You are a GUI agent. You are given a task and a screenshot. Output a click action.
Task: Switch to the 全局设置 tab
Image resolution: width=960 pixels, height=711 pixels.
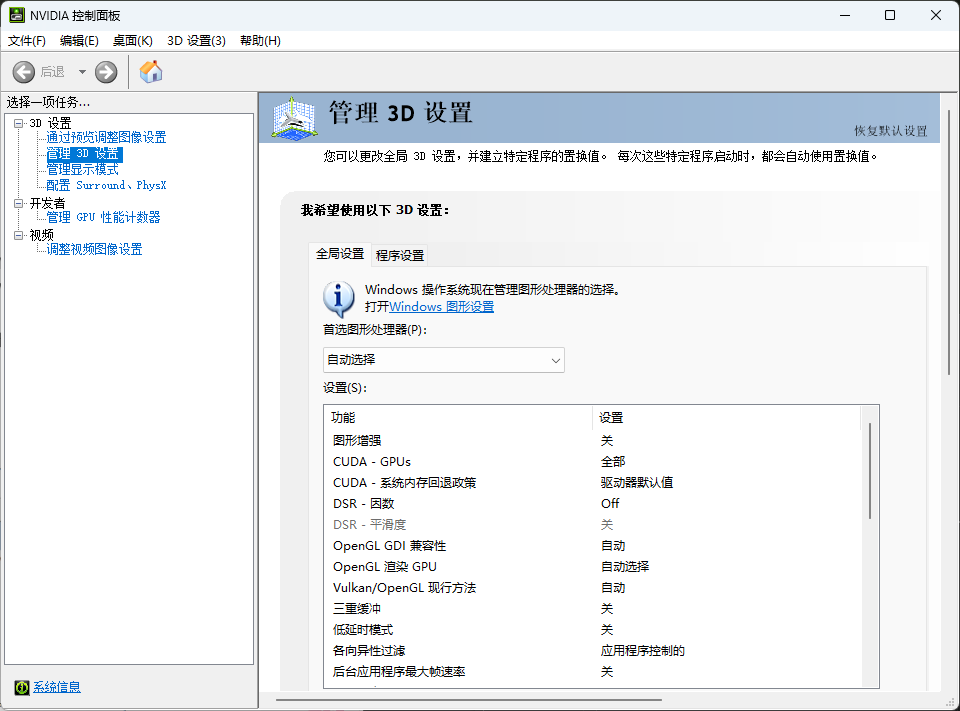pyautogui.click(x=340, y=254)
